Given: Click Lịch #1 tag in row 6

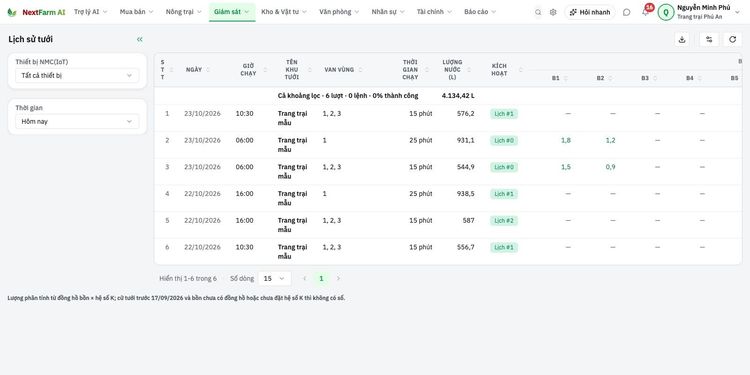Looking at the screenshot, I should click(504, 248).
